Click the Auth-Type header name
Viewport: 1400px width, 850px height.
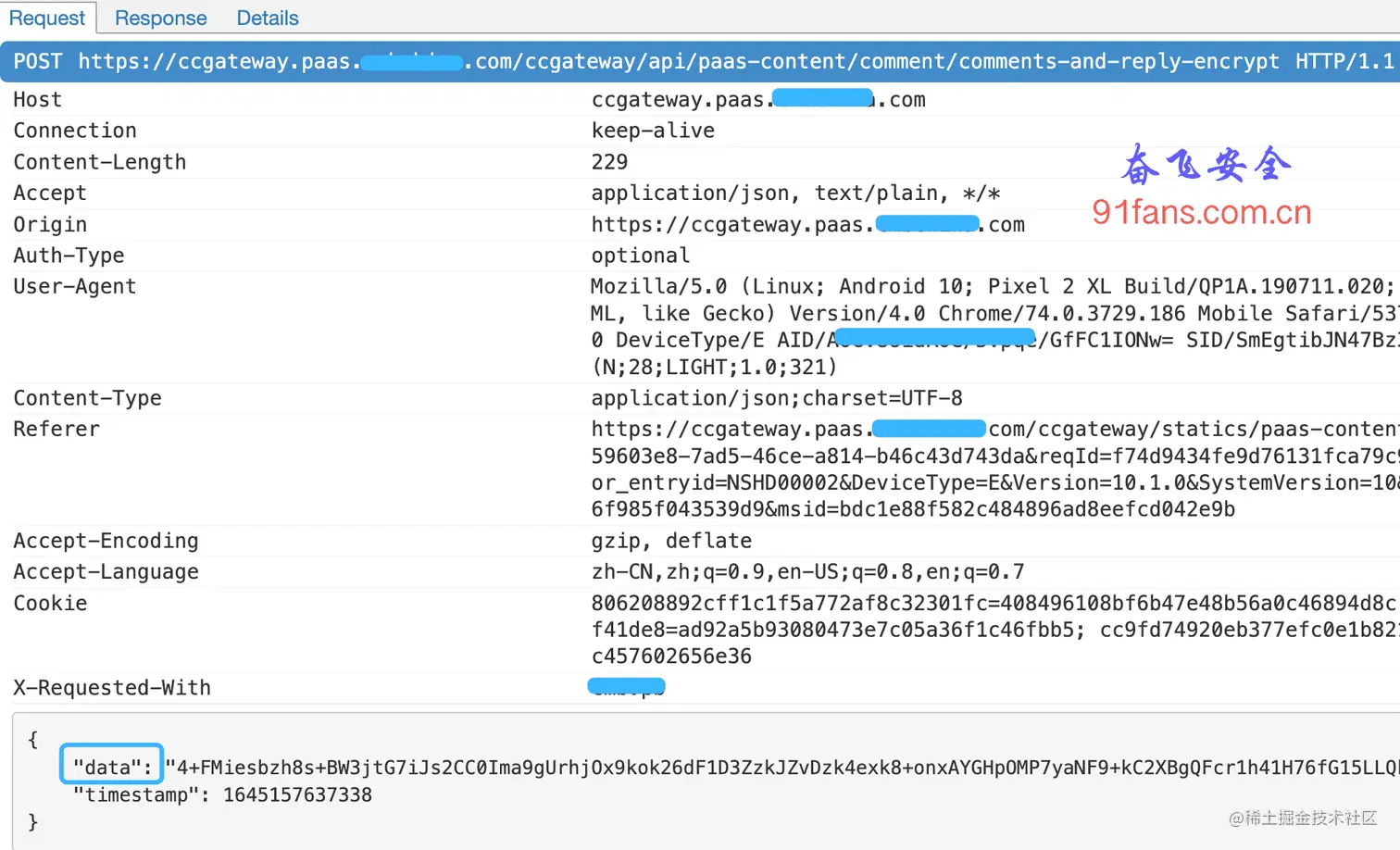[69, 256]
